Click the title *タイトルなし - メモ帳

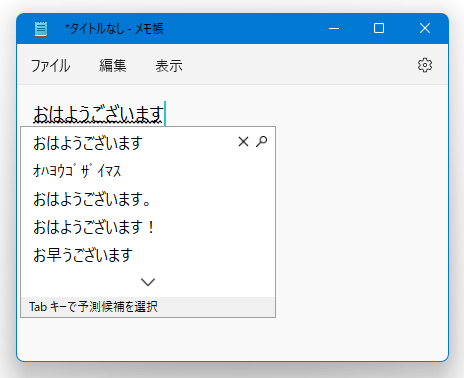coord(114,29)
